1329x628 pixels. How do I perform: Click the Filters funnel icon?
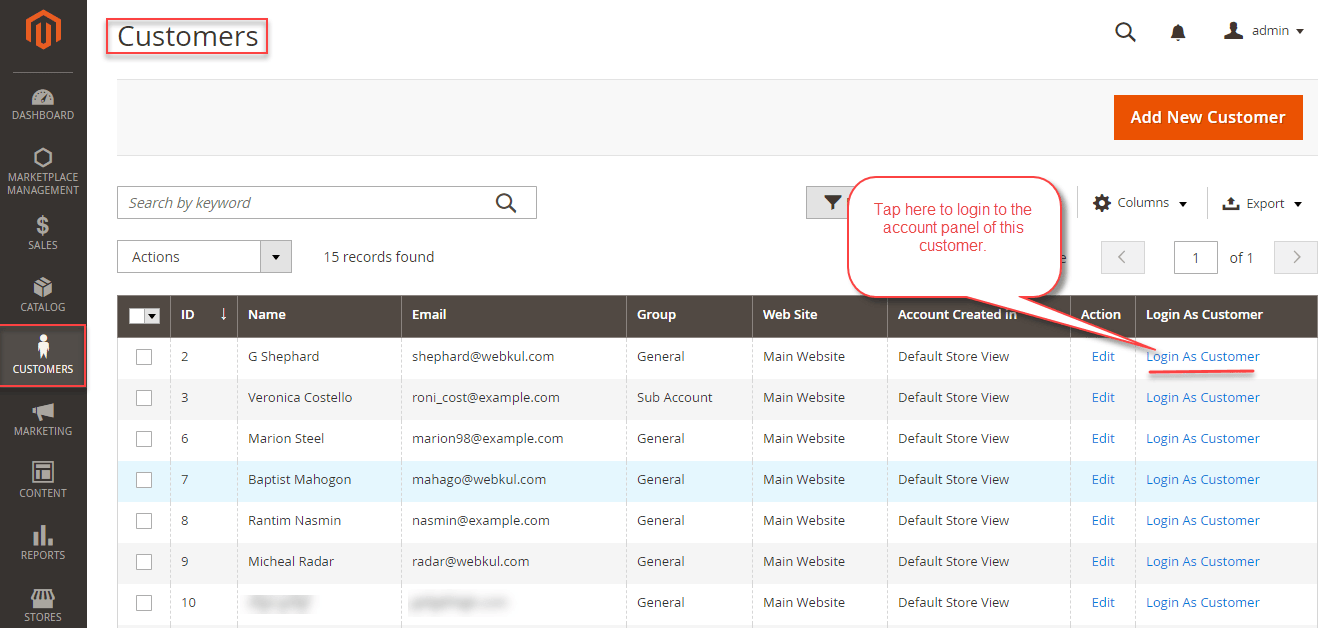(832, 203)
